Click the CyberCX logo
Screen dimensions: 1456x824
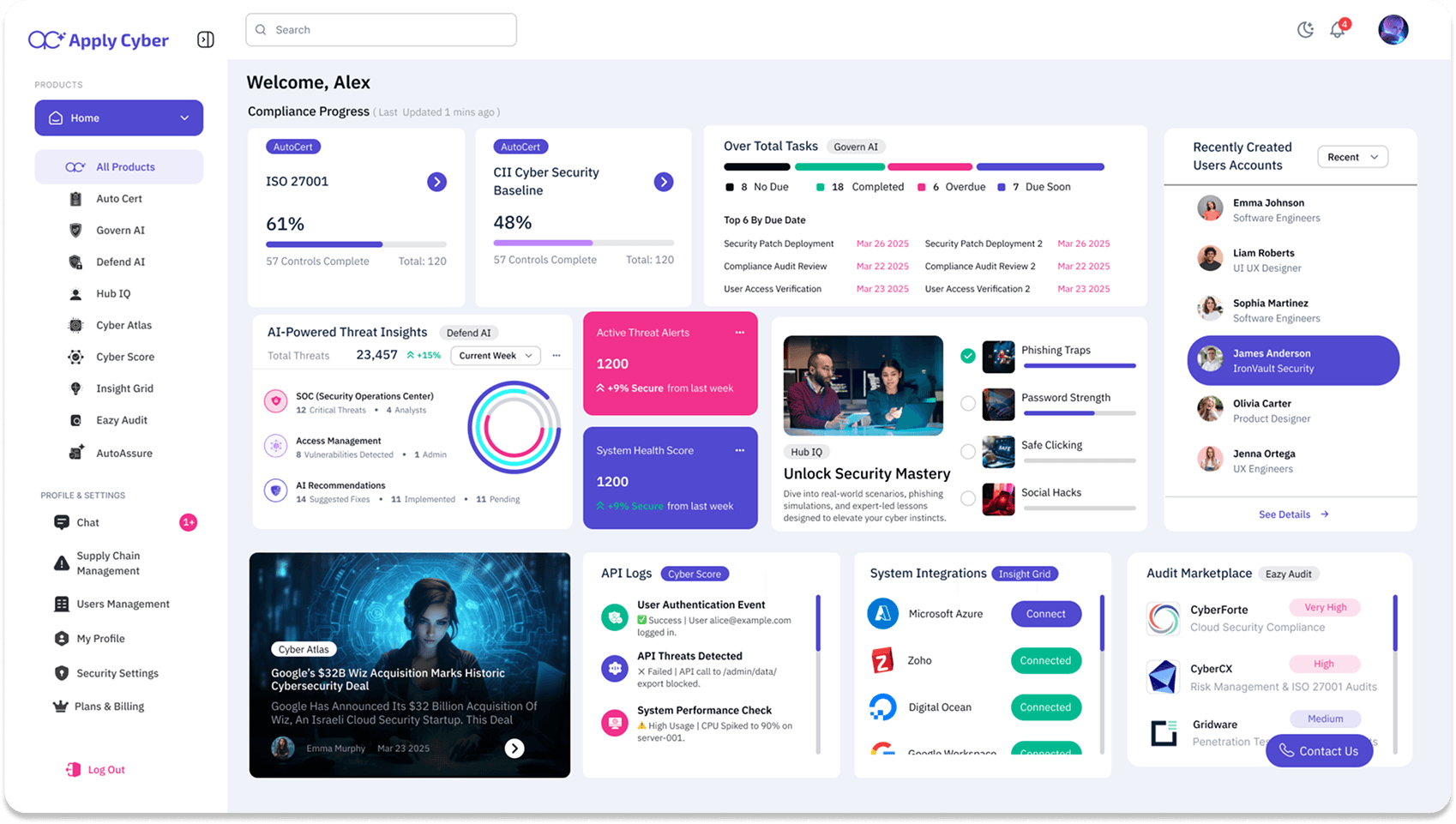tap(1164, 677)
